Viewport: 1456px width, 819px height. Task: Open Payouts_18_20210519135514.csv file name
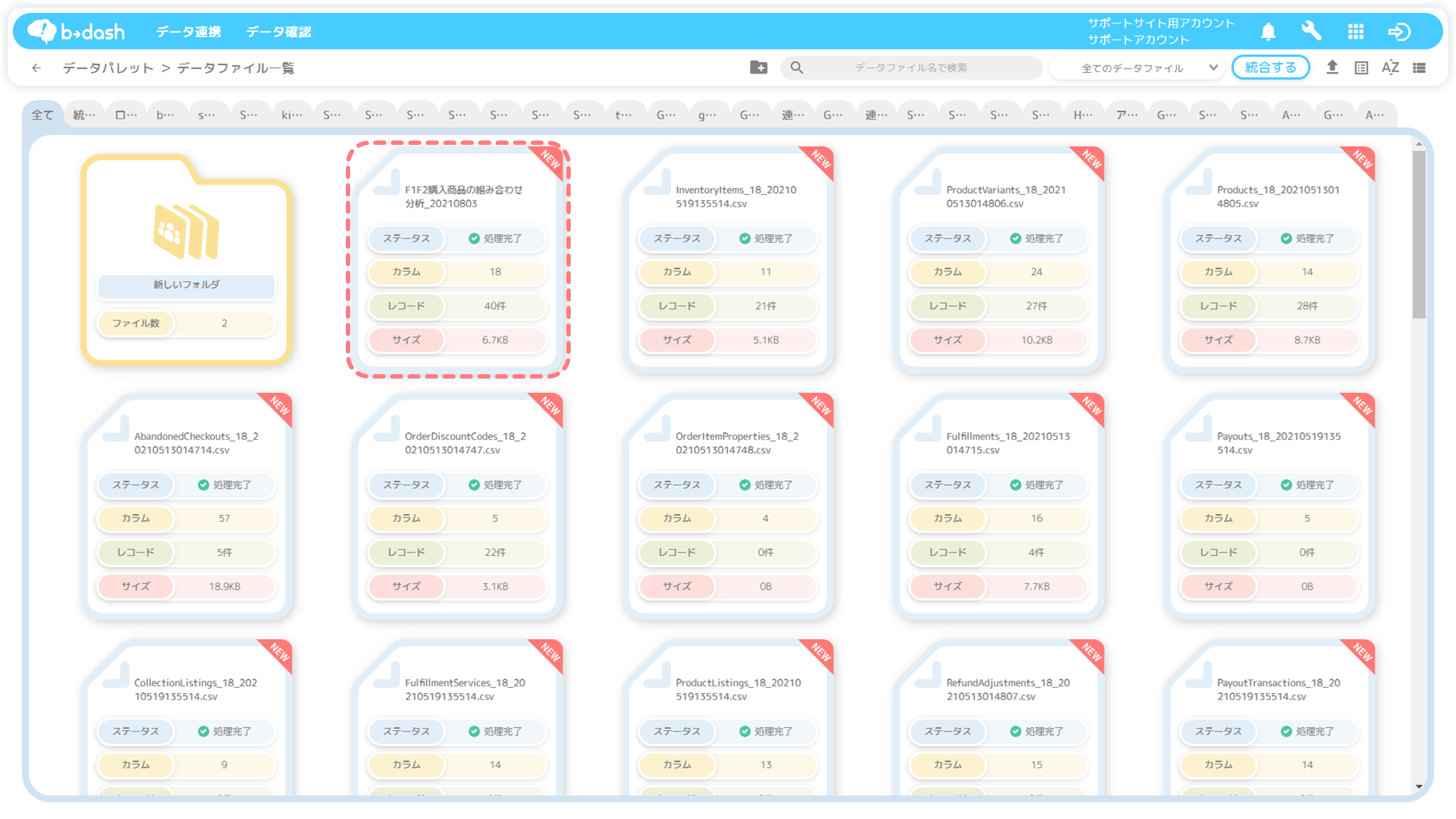click(x=1278, y=443)
